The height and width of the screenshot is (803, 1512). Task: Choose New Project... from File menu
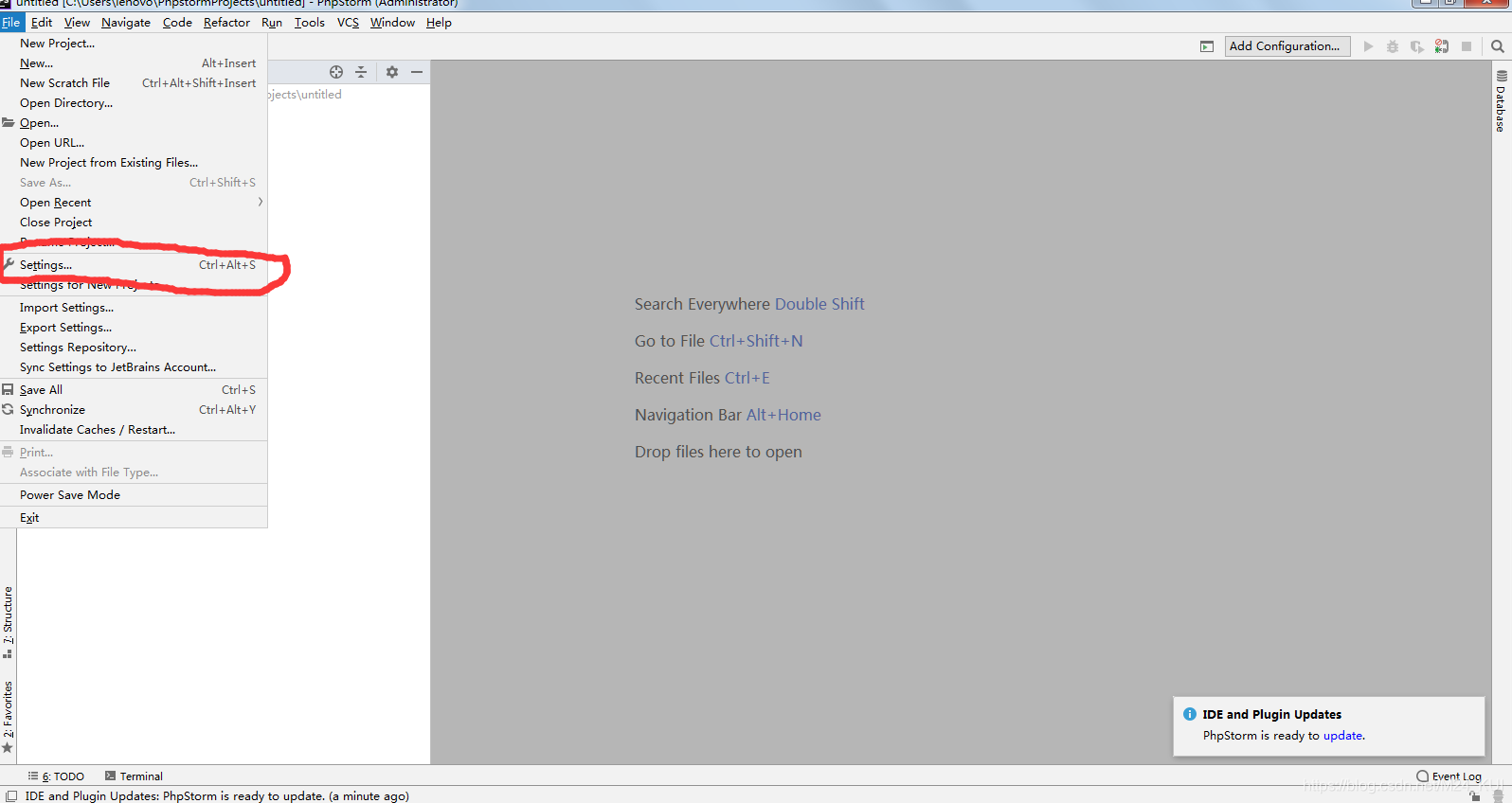(x=134, y=44)
